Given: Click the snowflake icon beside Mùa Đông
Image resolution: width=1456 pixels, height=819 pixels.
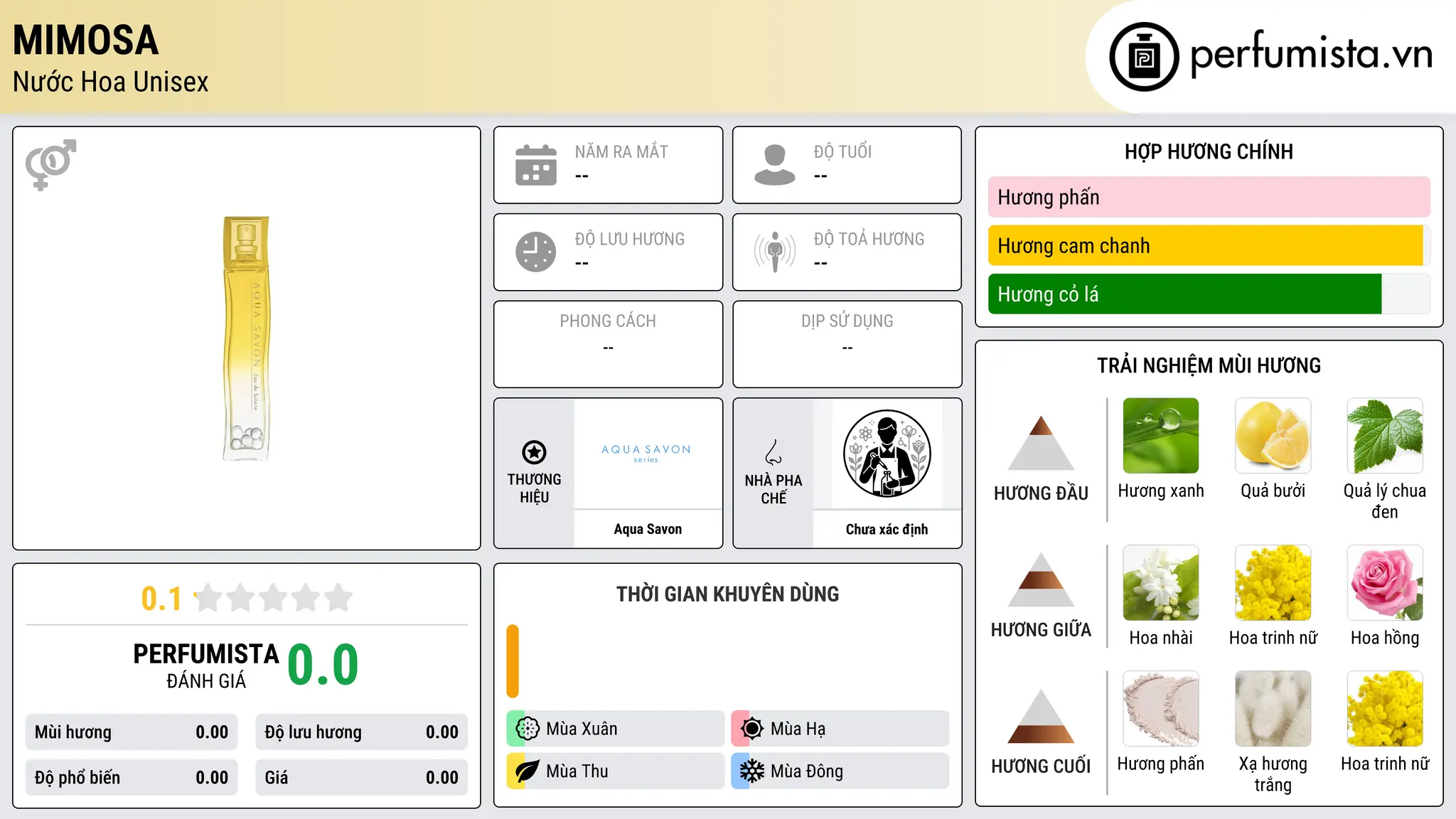Looking at the screenshot, I should [751, 771].
